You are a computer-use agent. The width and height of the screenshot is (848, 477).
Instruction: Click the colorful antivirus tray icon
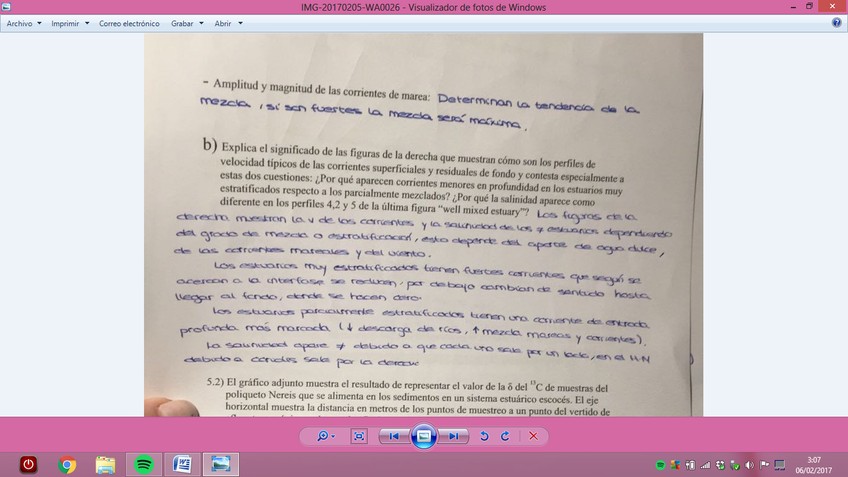pyautogui.click(x=675, y=465)
